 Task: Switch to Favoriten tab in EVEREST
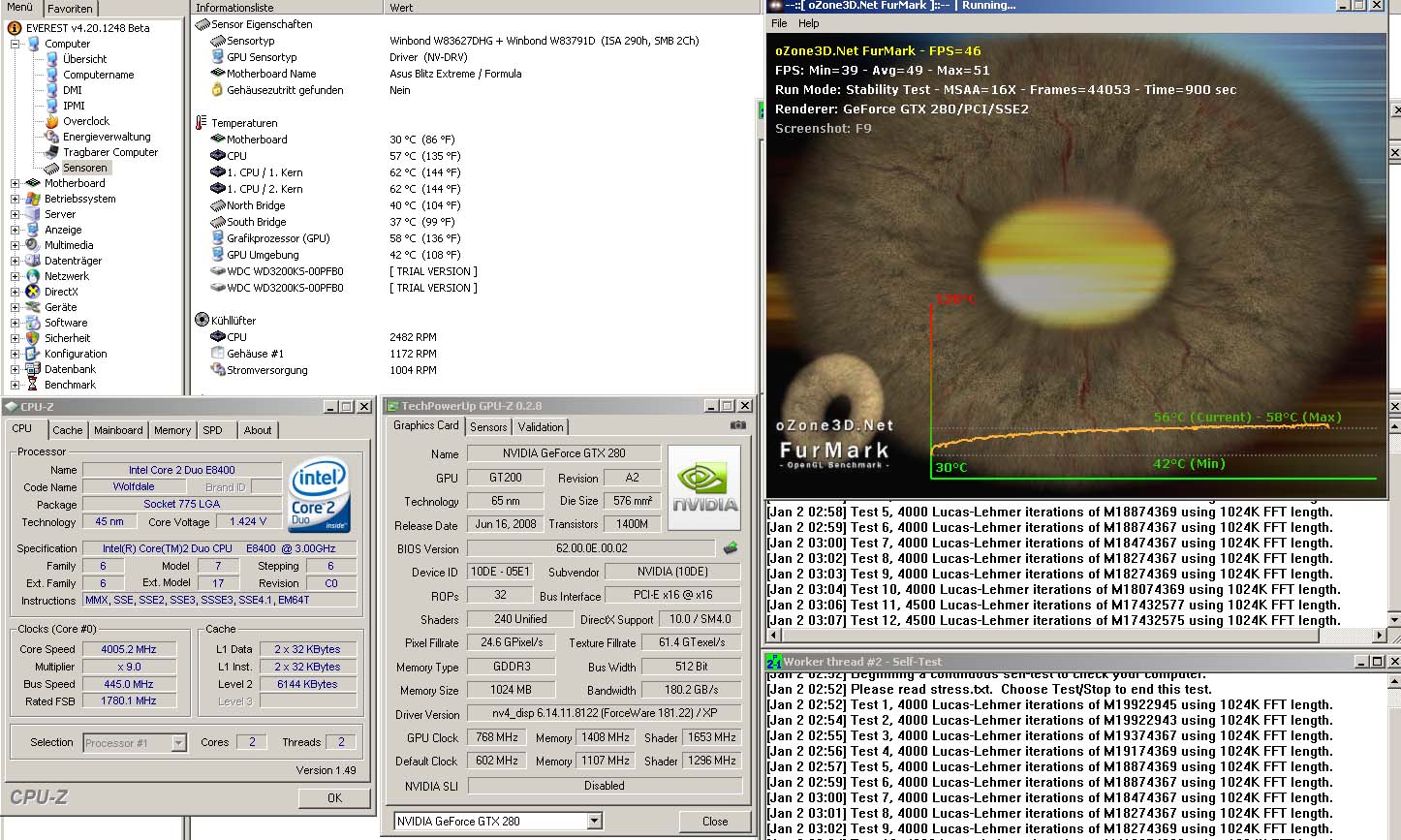(71, 8)
